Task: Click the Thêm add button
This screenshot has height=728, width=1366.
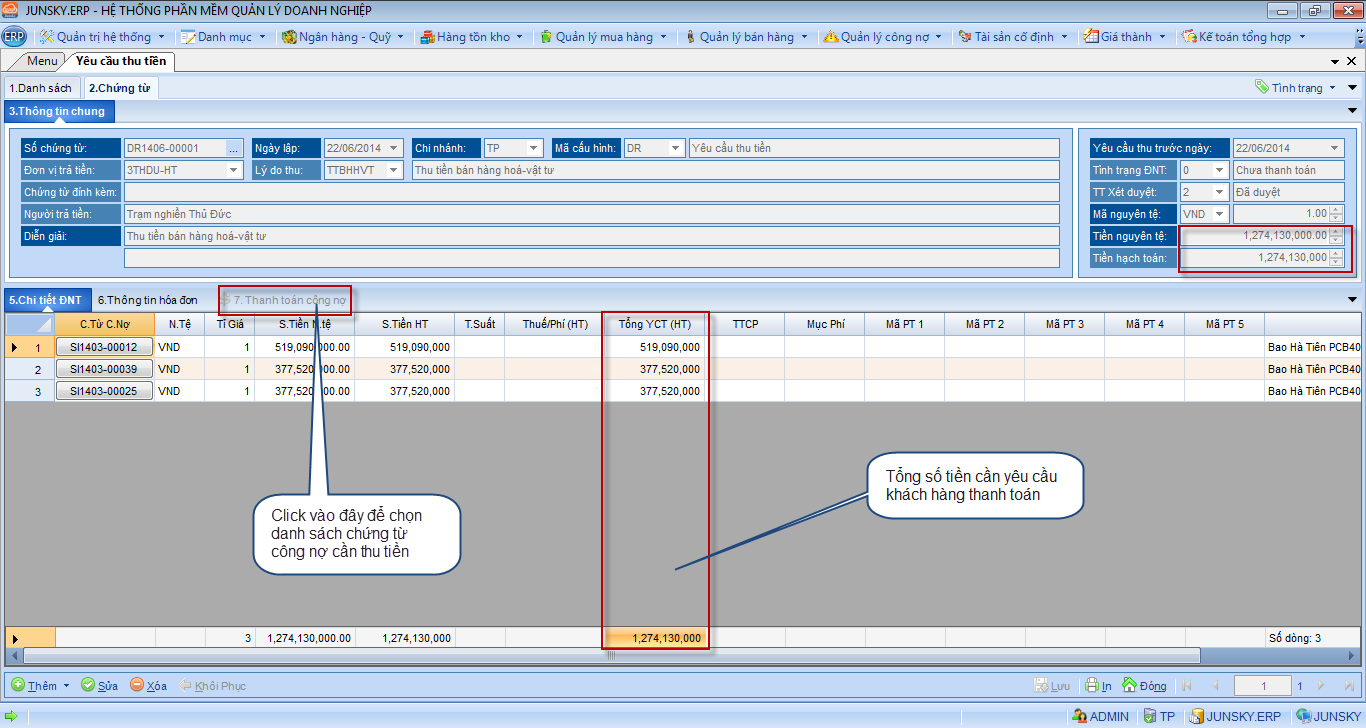Action: (x=41, y=686)
